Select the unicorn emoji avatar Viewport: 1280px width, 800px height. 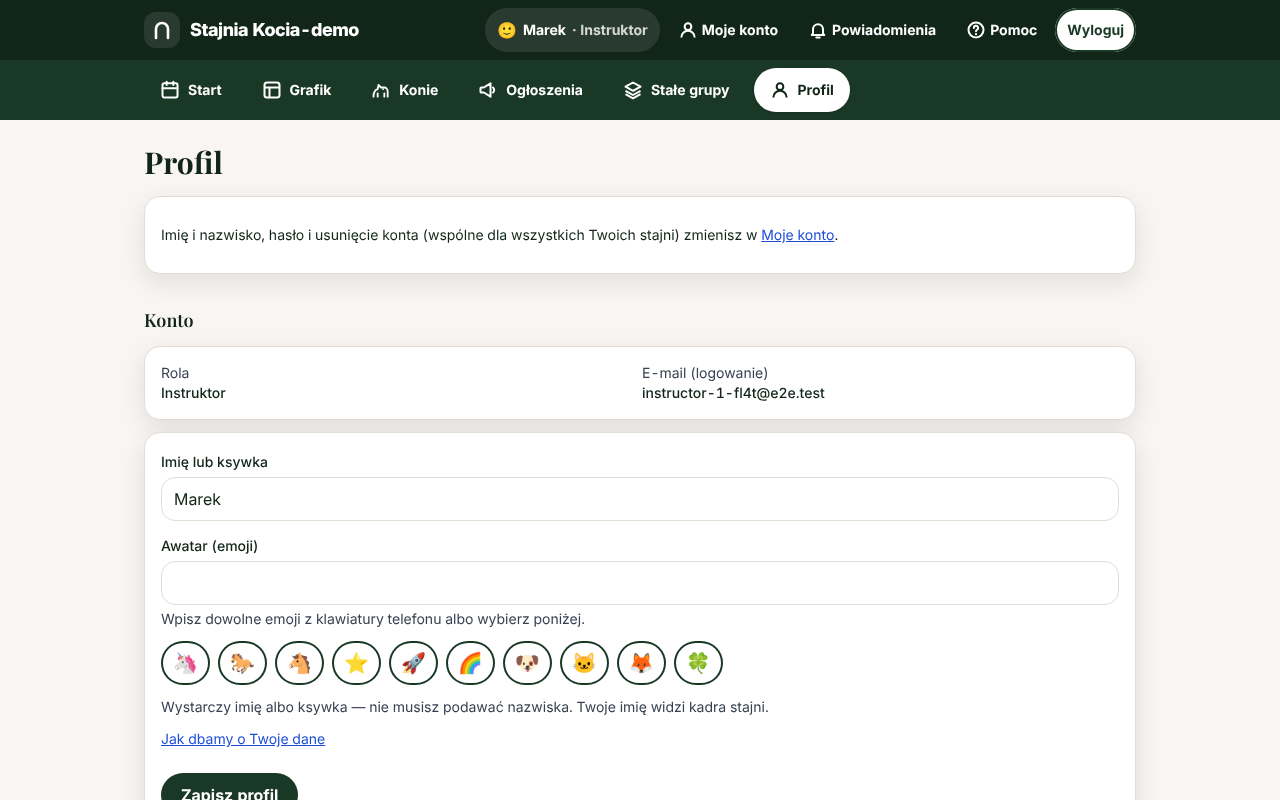coord(185,663)
